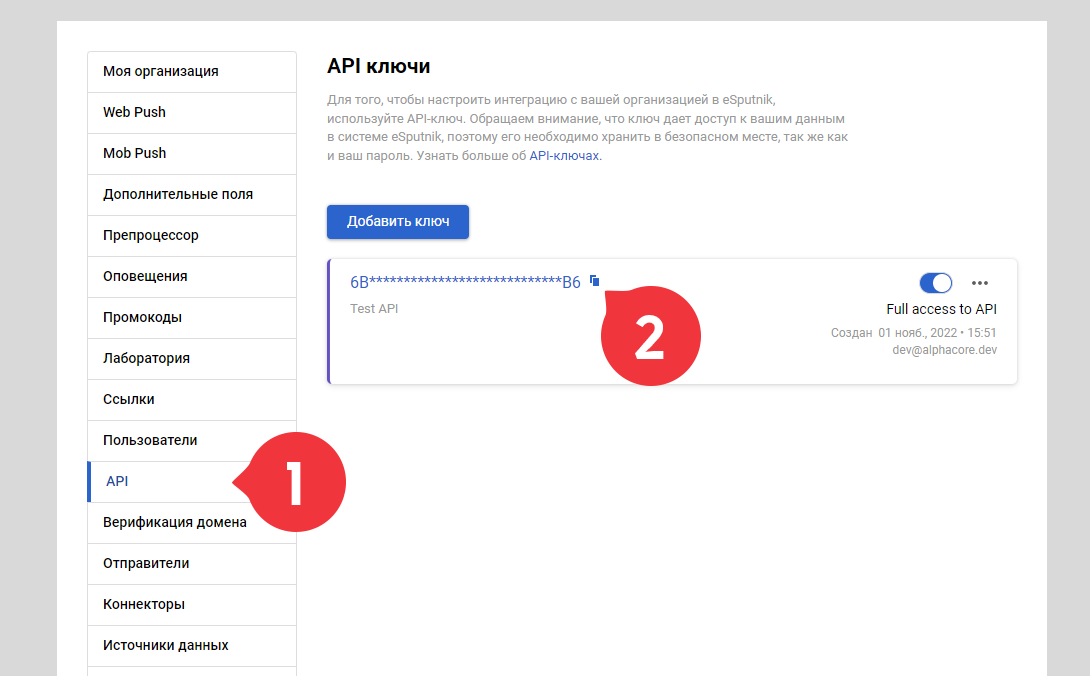Image resolution: width=1090 pixels, height=676 pixels.
Task: Open the API-ключах help link
Action: [564, 156]
